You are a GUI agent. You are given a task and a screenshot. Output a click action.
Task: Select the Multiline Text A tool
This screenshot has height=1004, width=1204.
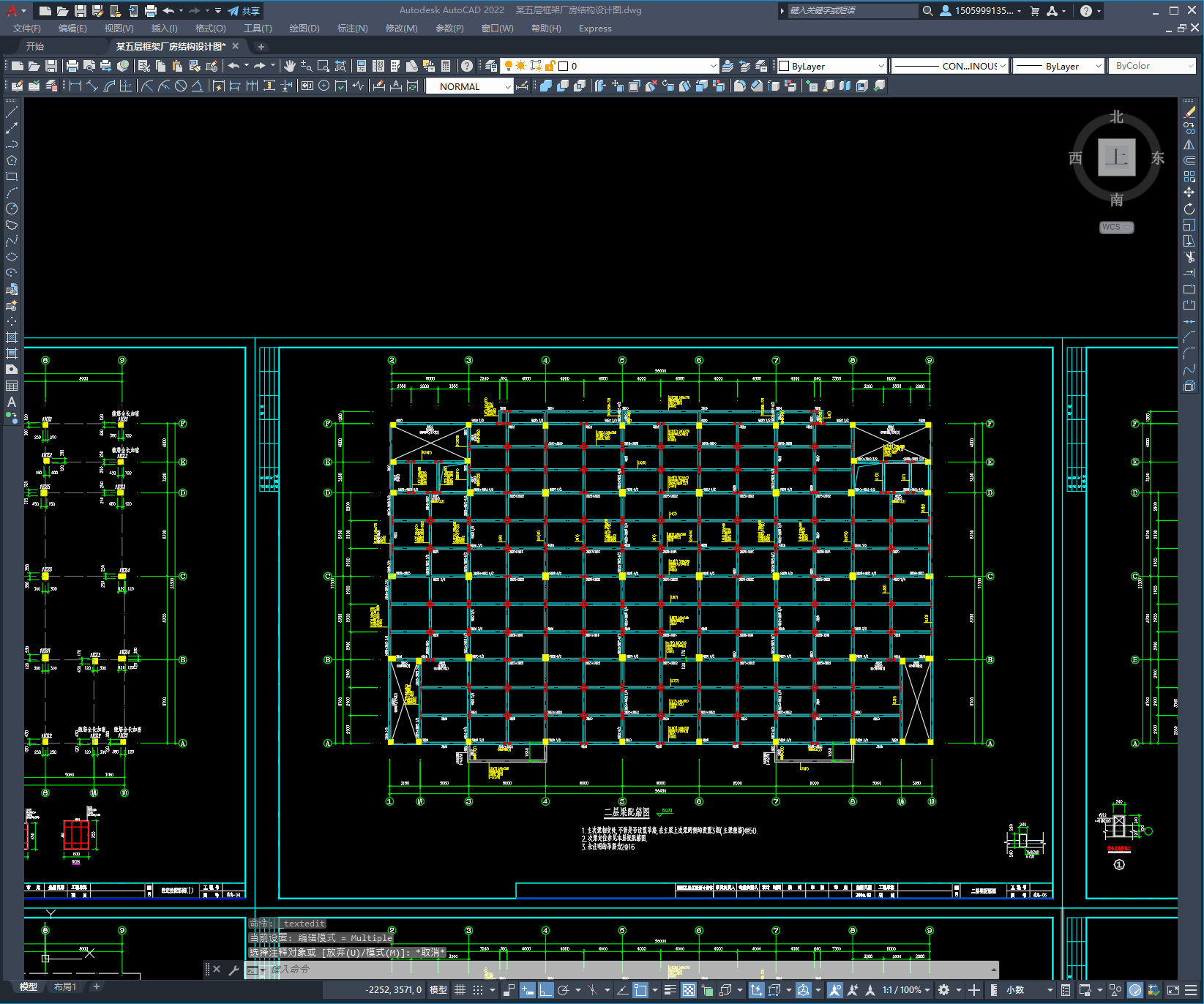point(12,402)
